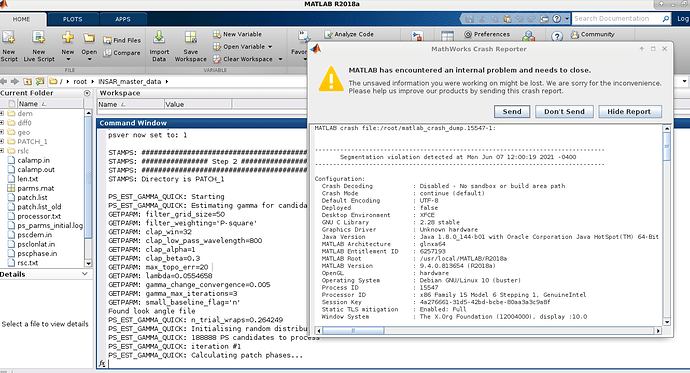Expand the rslc folder

point(2,150)
